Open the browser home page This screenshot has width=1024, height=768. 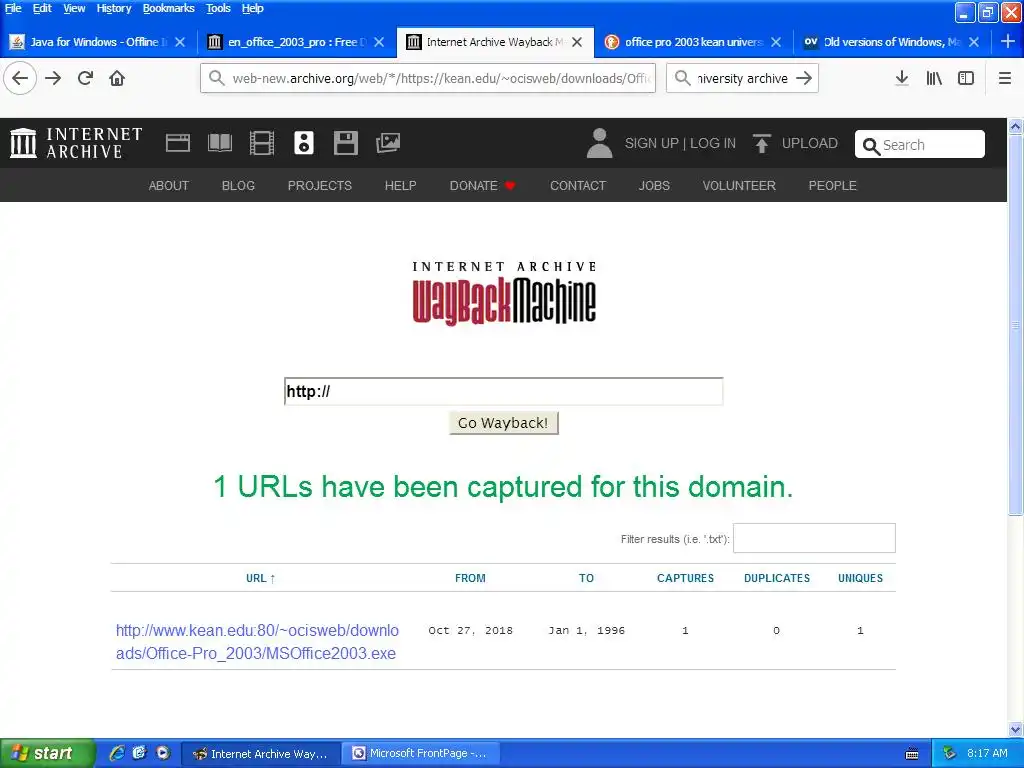coord(117,78)
